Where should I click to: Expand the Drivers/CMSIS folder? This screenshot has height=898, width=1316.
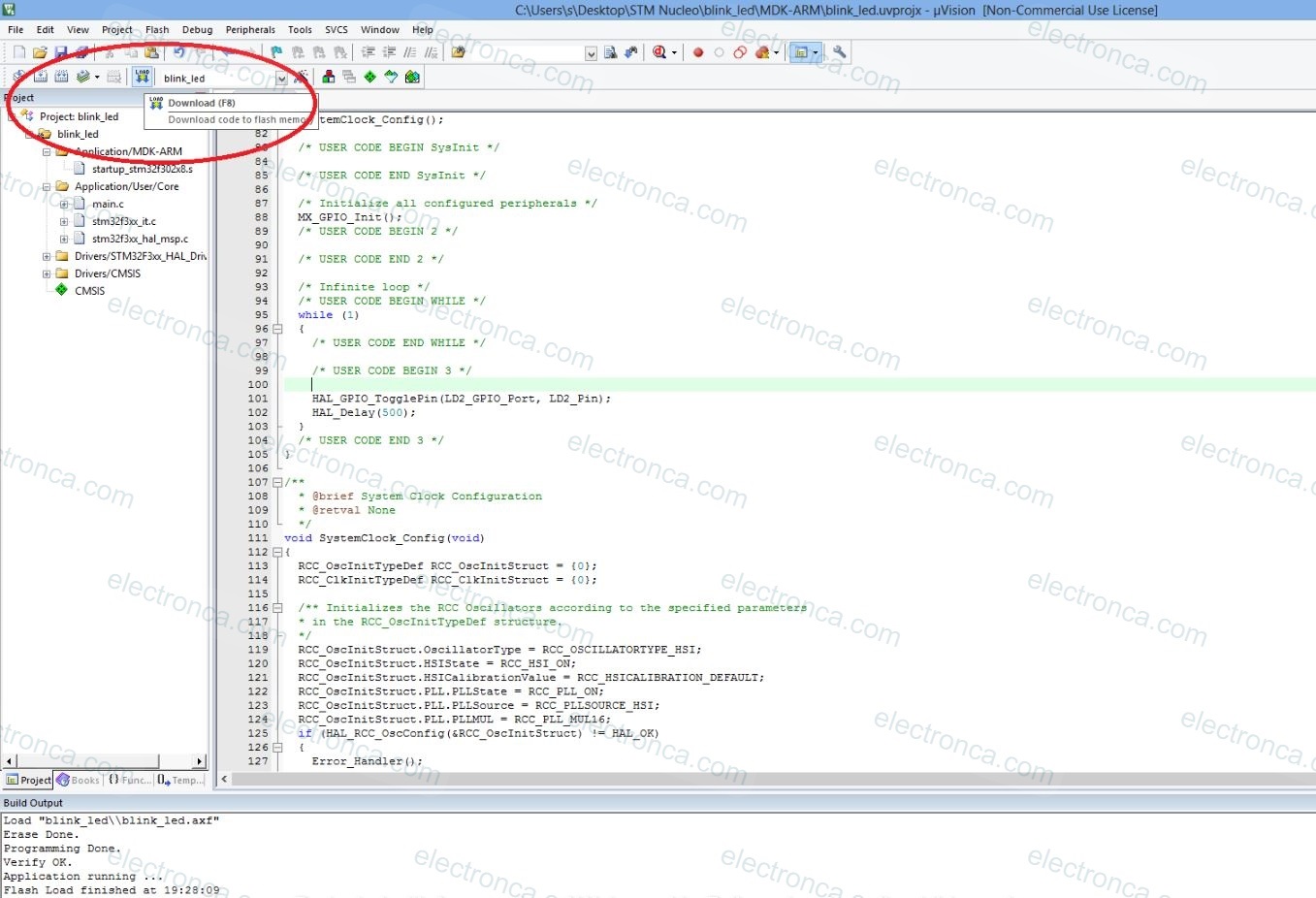click(x=47, y=273)
